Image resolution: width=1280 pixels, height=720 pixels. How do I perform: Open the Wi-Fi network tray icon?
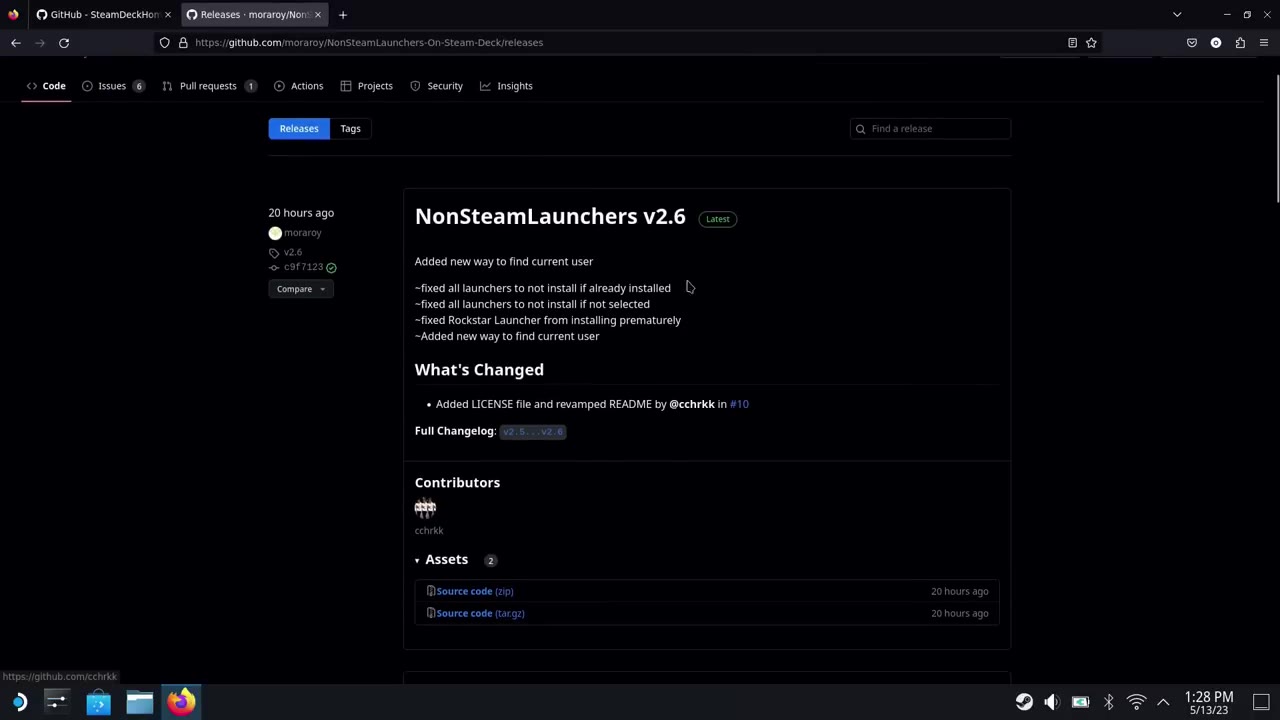coord(1136,702)
